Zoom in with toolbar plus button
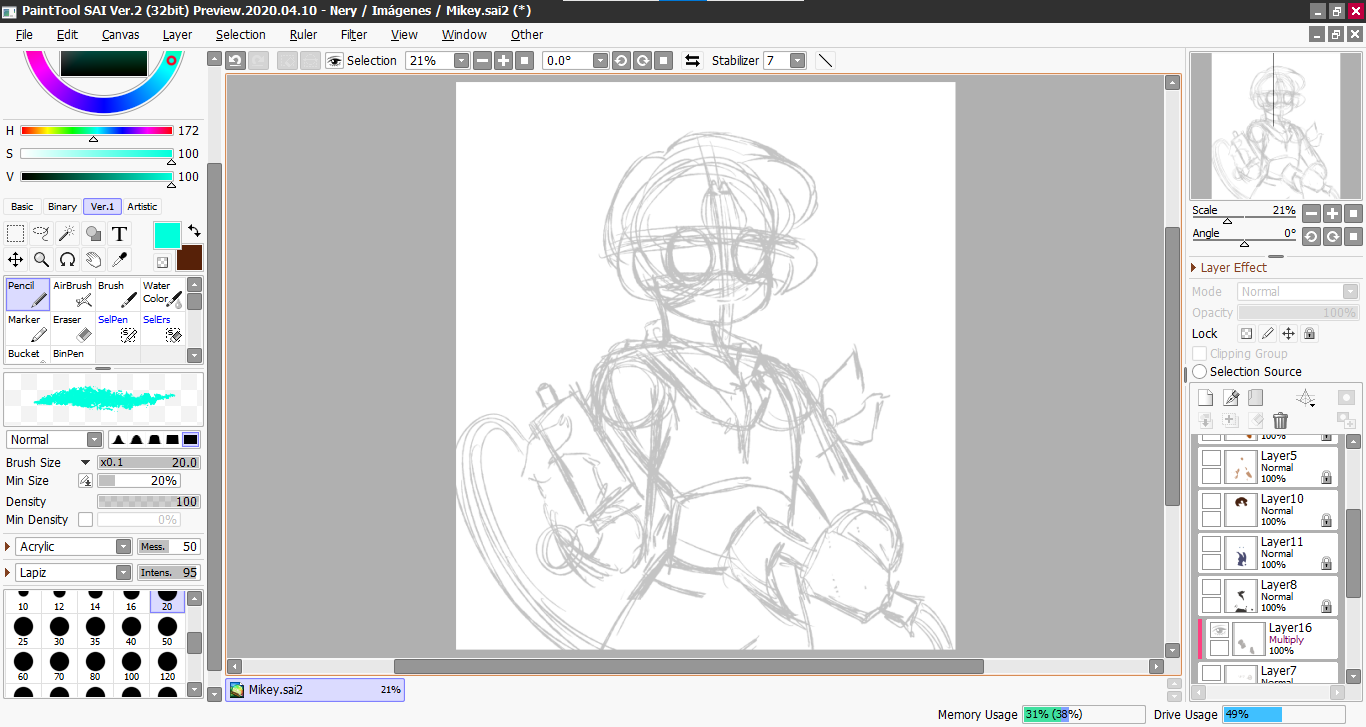Screen dimensions: 1366x727 503,61
